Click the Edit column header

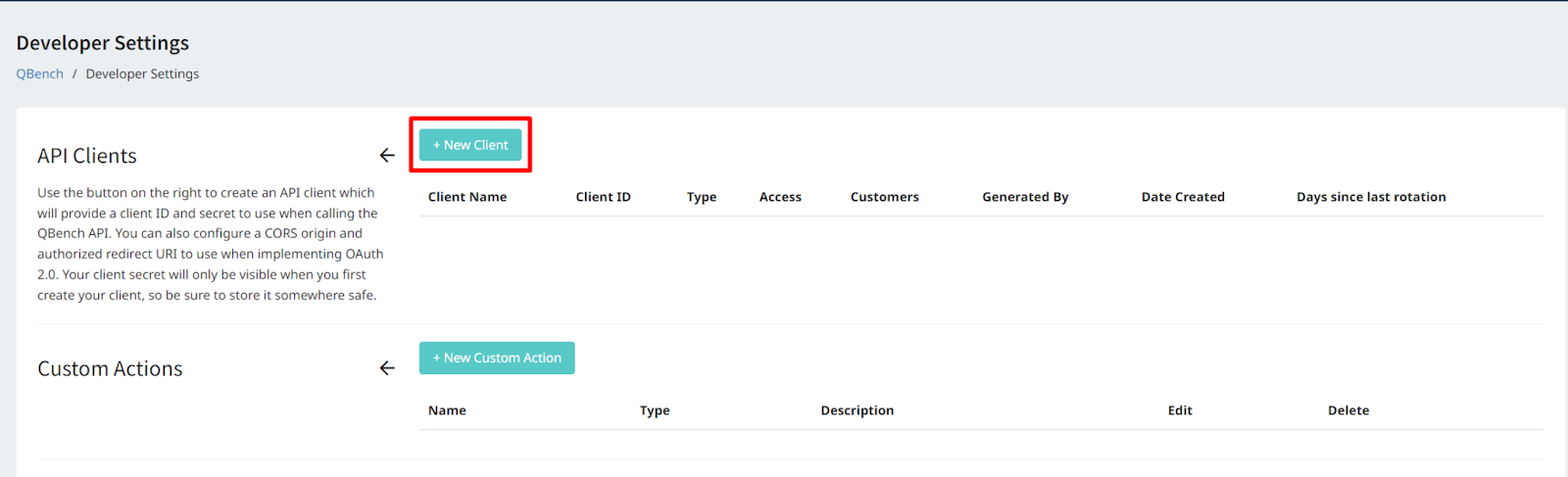1180,410
